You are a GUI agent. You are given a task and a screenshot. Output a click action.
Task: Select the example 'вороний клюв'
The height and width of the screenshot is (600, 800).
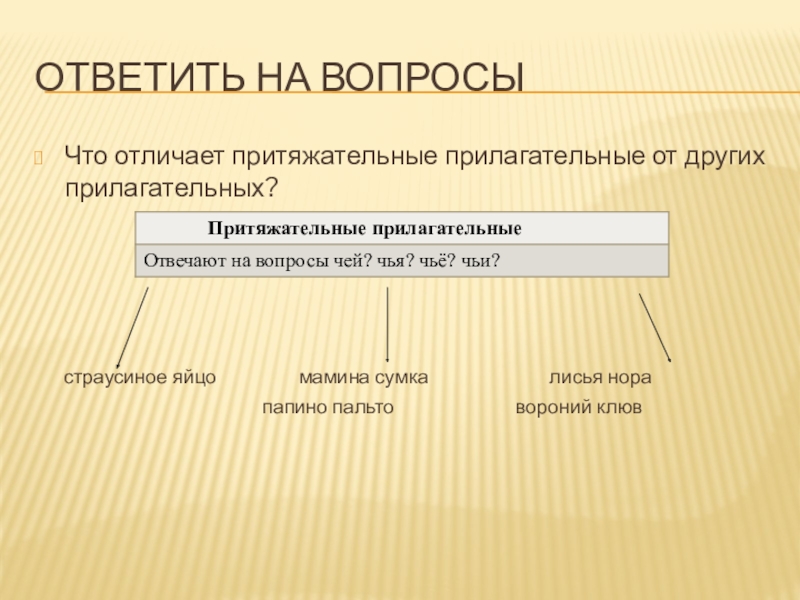tap(579, 408)
